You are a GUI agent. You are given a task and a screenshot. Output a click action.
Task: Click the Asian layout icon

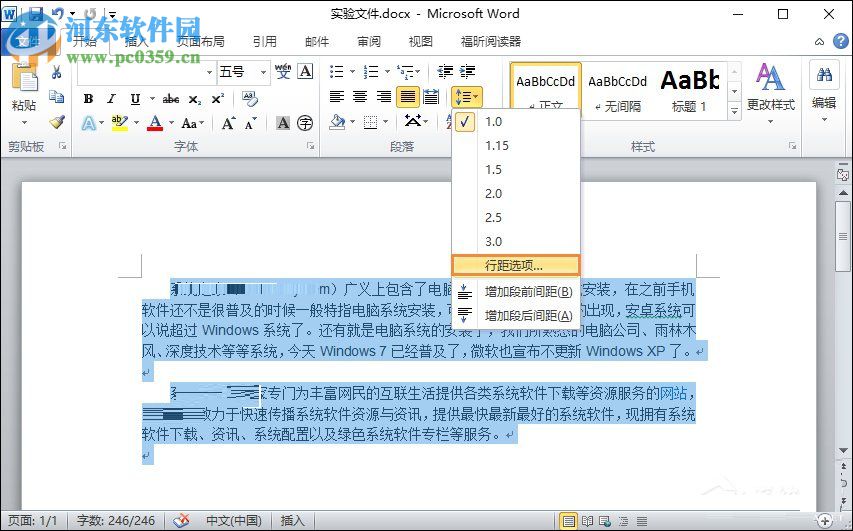[413, 121]
